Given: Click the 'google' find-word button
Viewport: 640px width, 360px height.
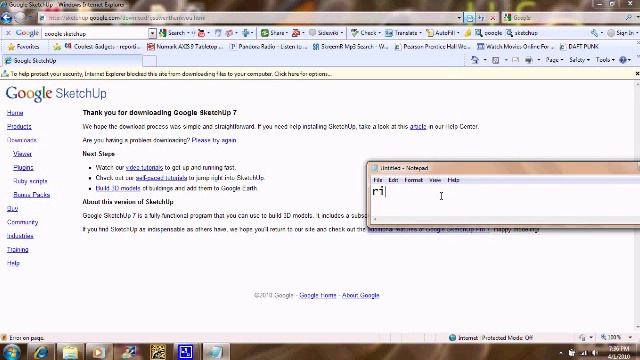Looking at the screenshot, I should 489,33.
